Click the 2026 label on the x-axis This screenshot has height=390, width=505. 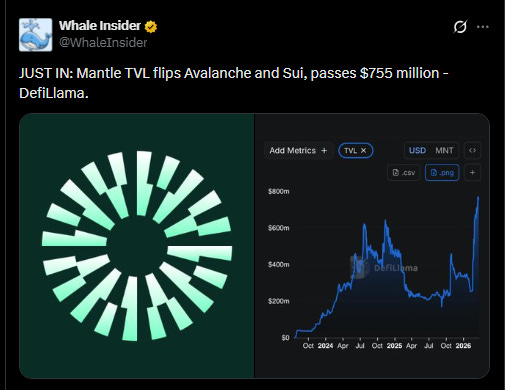(463, 346)
